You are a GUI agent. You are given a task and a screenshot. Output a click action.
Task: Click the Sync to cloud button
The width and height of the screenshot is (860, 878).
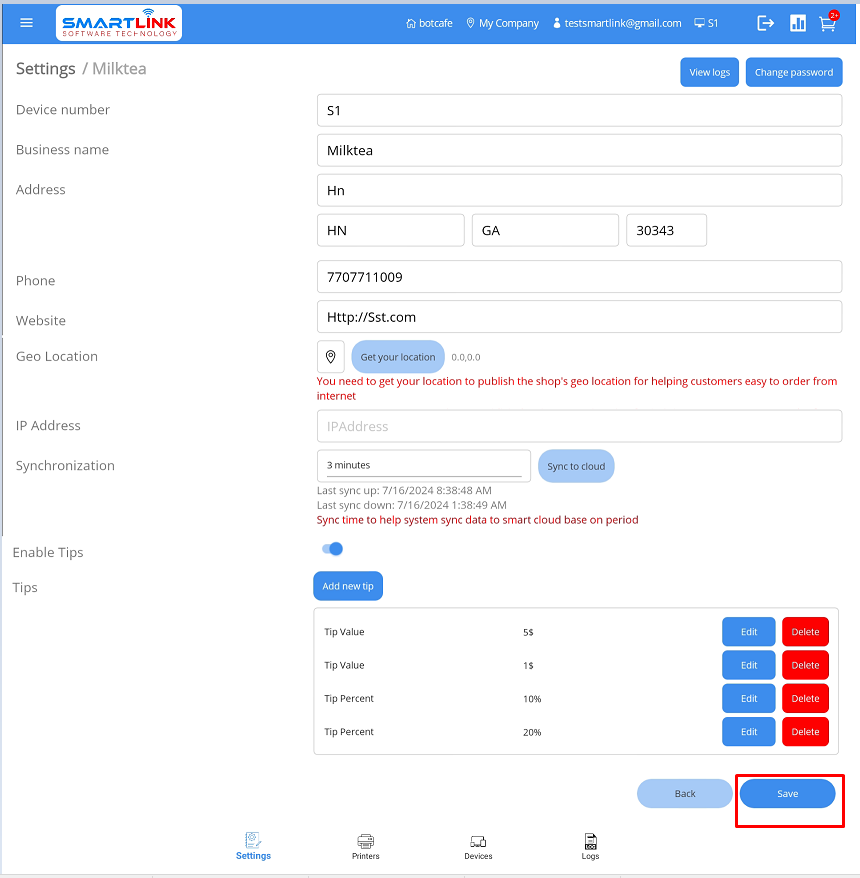576,466
